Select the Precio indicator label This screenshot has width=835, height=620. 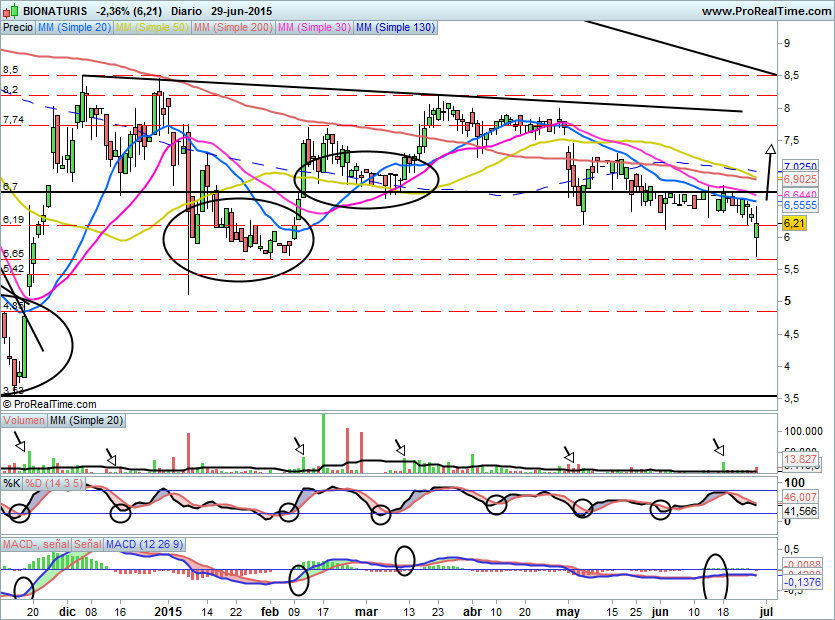(x=17, y=28)
